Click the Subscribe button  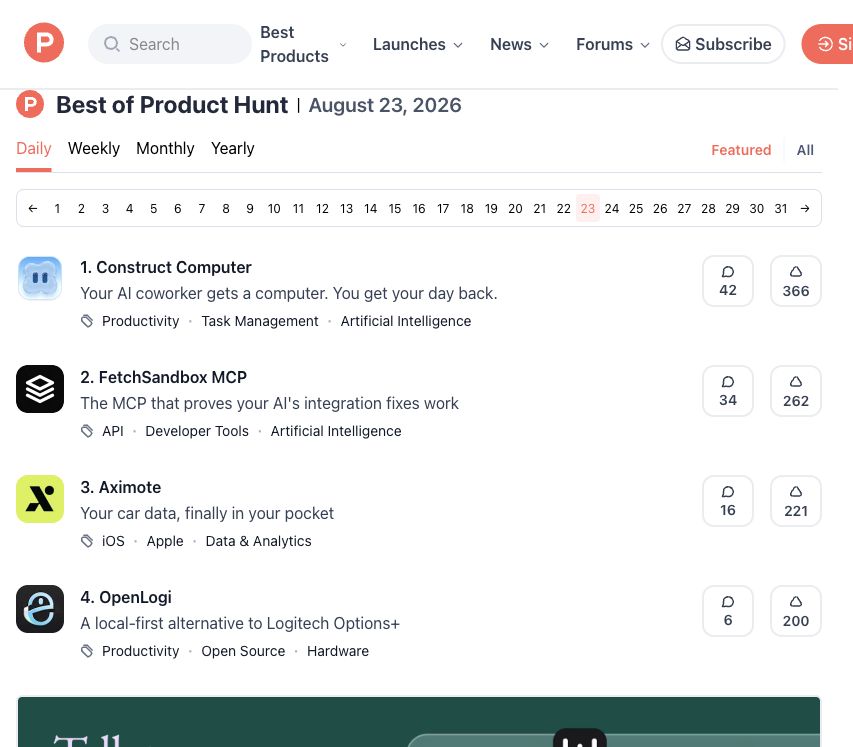[x=723, y=44]
